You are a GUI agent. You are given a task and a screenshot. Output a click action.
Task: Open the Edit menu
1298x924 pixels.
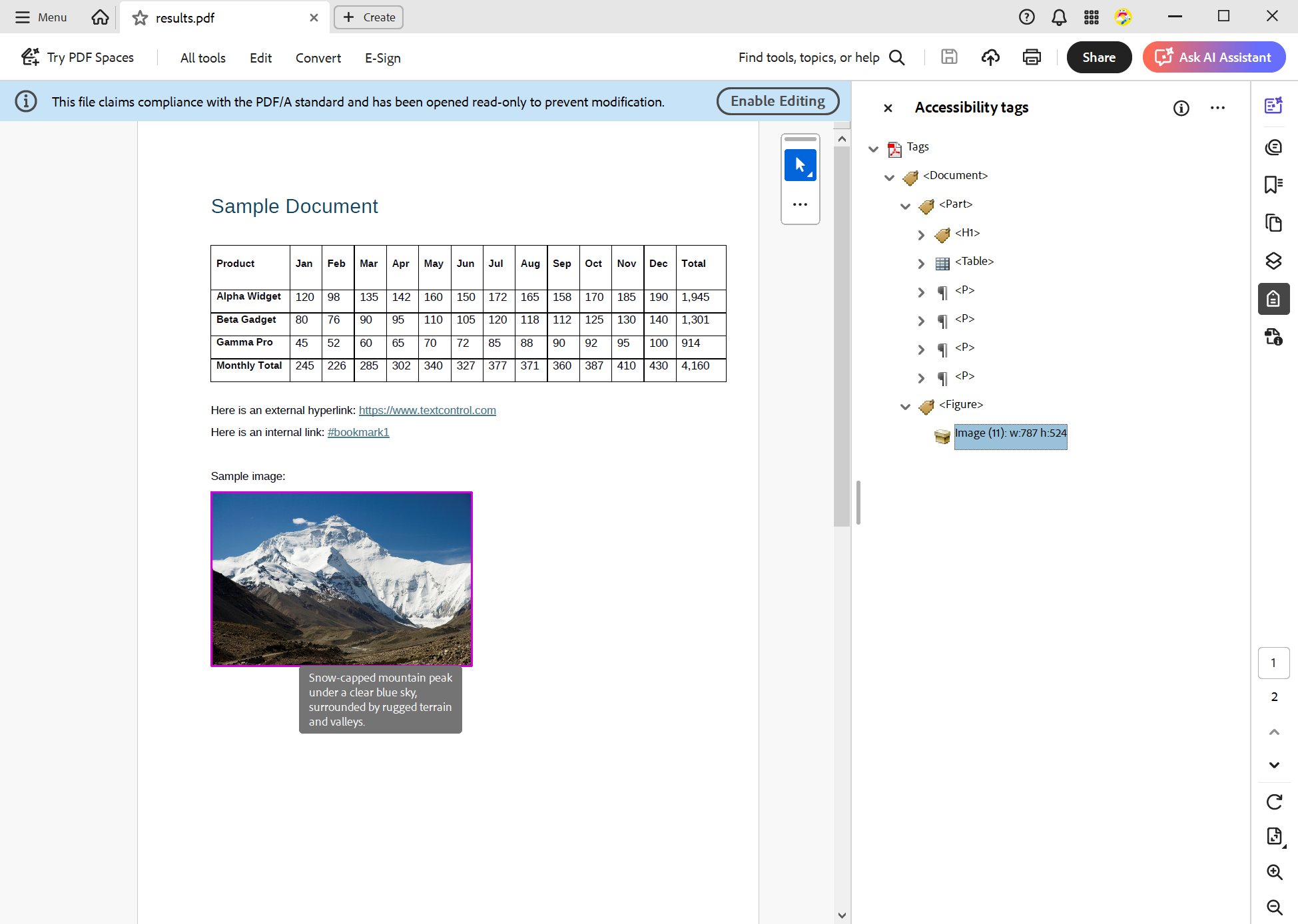coord(260,58)
